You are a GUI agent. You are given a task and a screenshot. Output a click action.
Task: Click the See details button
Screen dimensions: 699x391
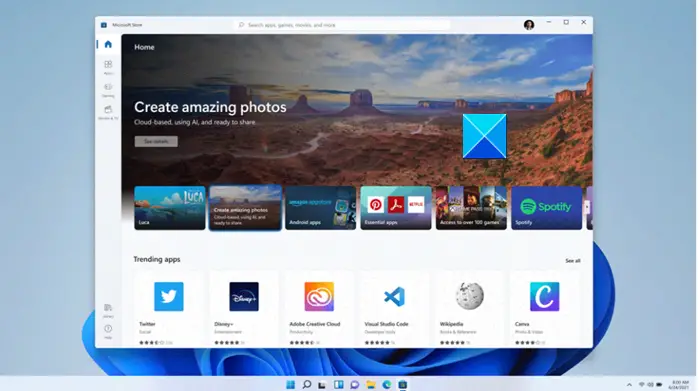[156, 141]
